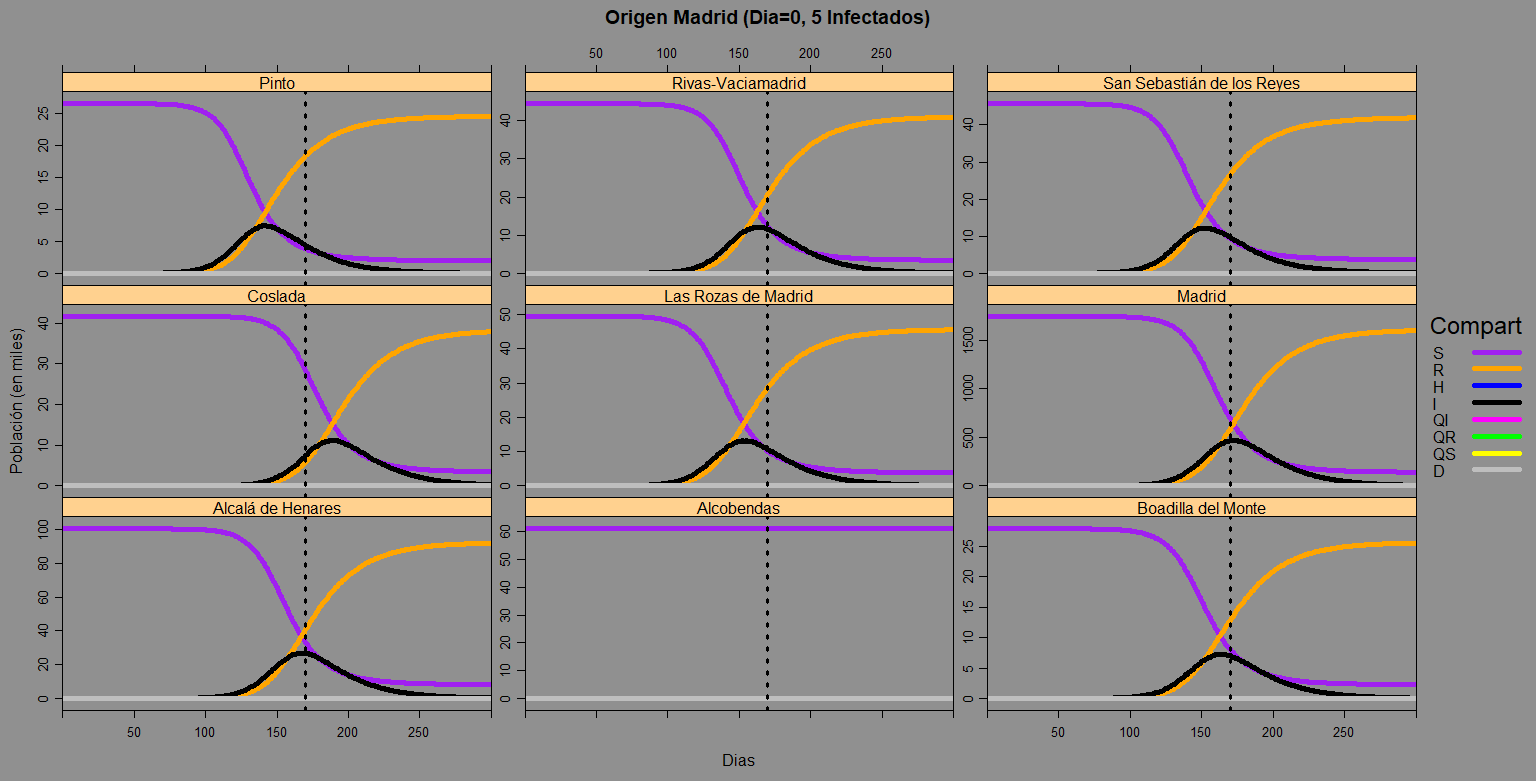Click the chart title Origen Madrid

[767, 18]
